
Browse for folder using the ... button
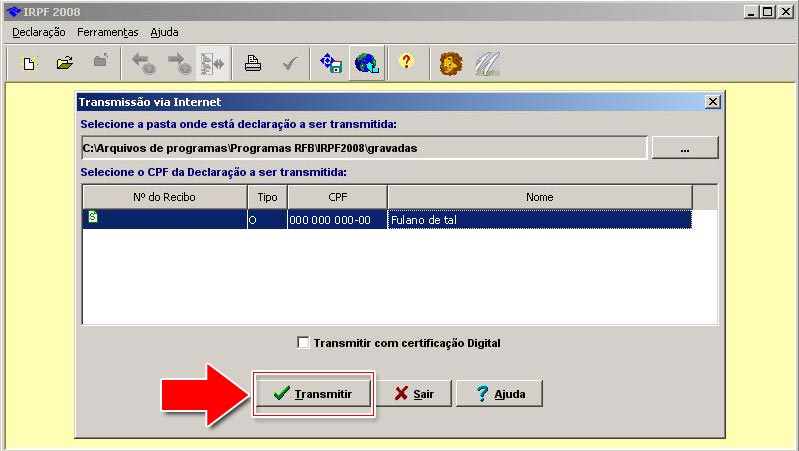[685, 148]
